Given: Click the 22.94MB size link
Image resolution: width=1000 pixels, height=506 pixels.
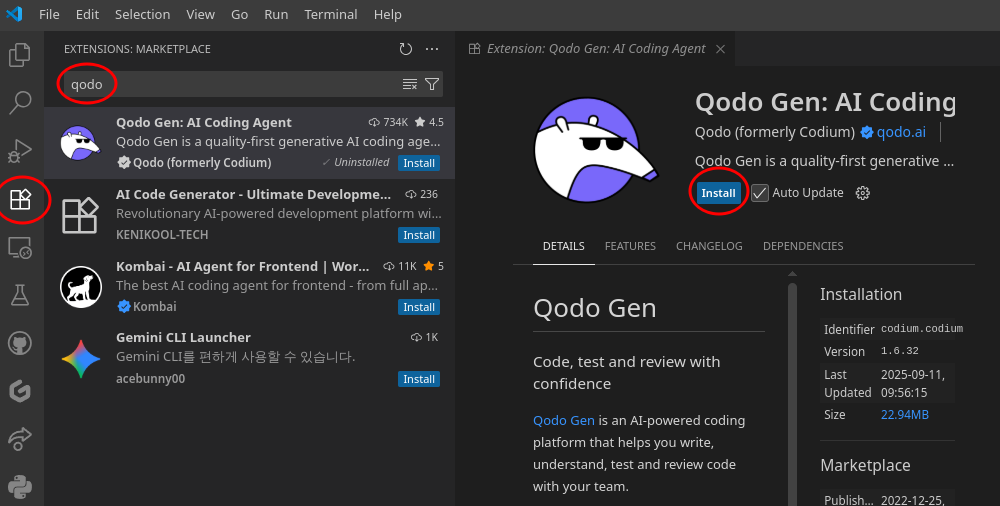Looking at the screenshot, I should point(904,414).
